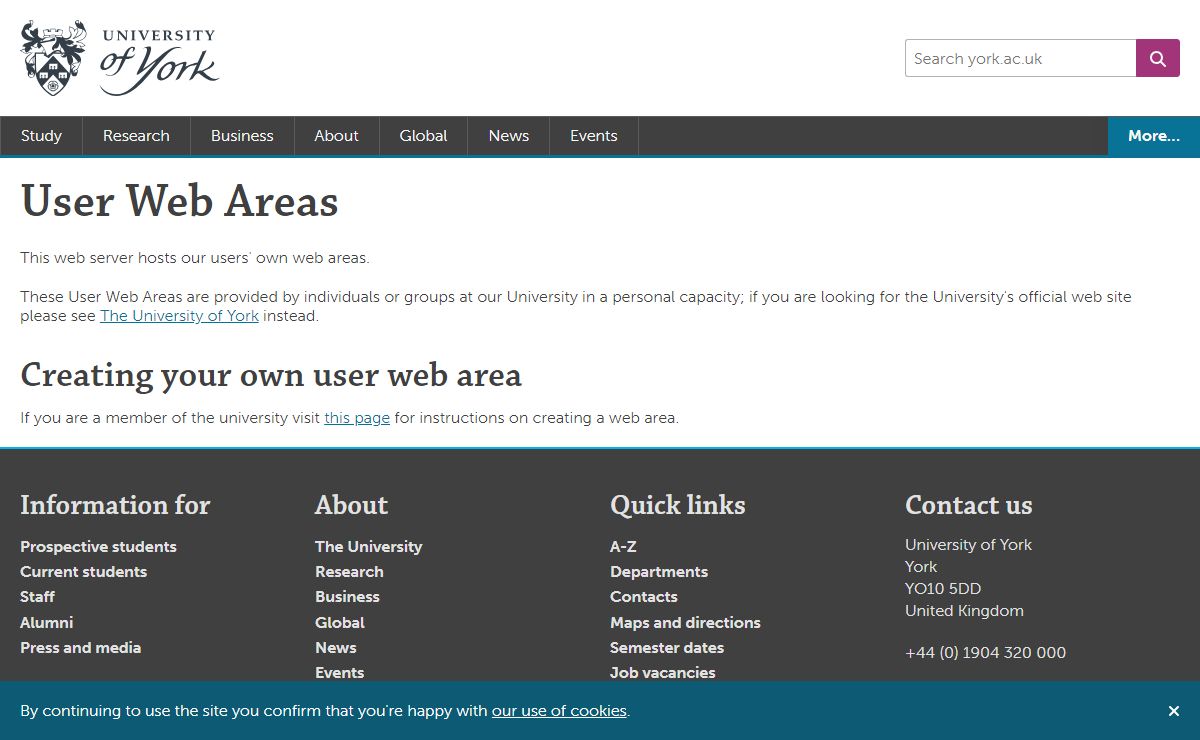Open Global link in footer About column

[x=339, y=622]
